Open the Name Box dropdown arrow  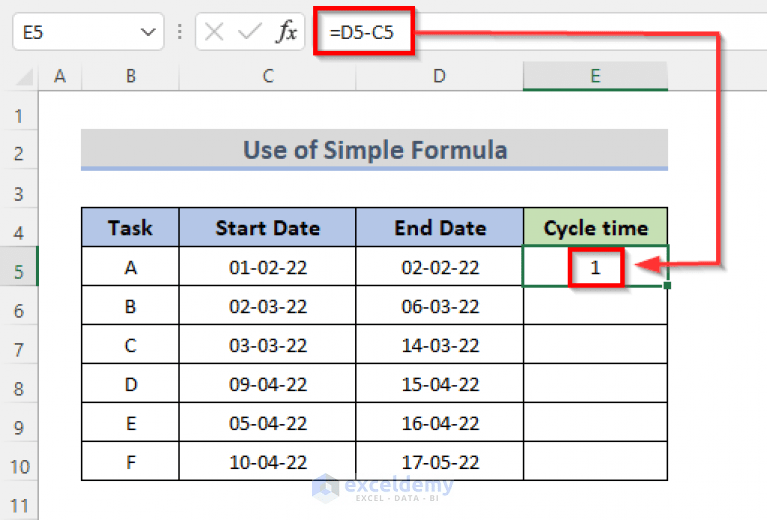(x=148, y=32)
